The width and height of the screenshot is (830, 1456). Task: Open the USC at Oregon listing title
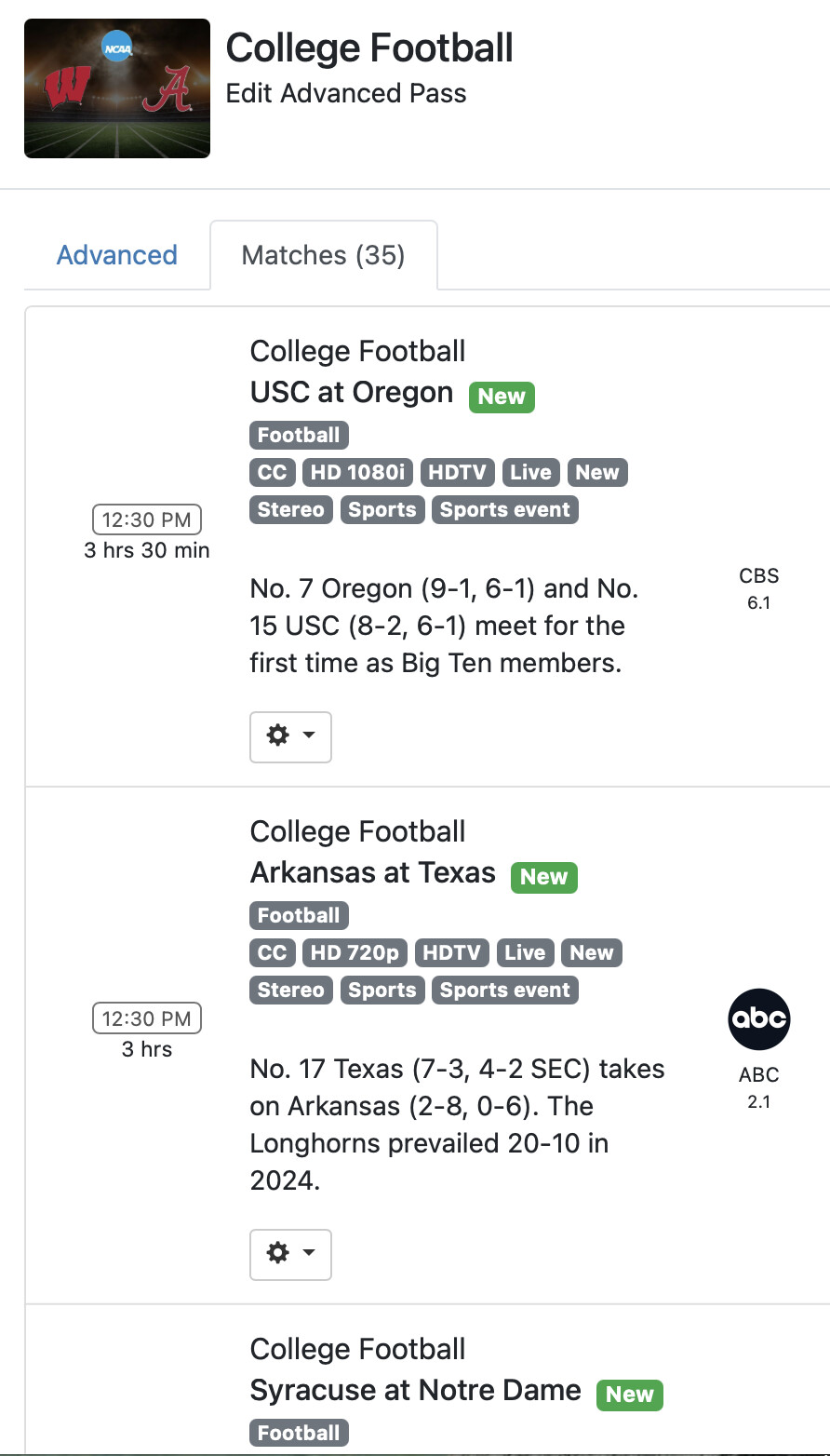[x=351, y=393]
